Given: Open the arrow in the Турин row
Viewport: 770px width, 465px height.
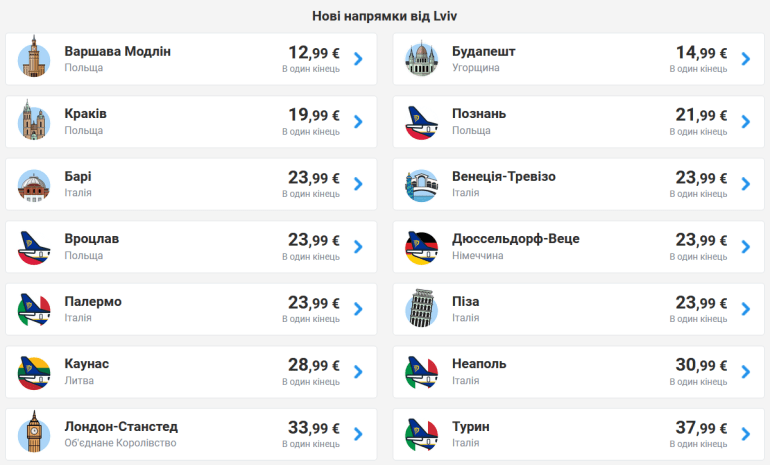Looking at the screenshot, I should pos(745,434).
